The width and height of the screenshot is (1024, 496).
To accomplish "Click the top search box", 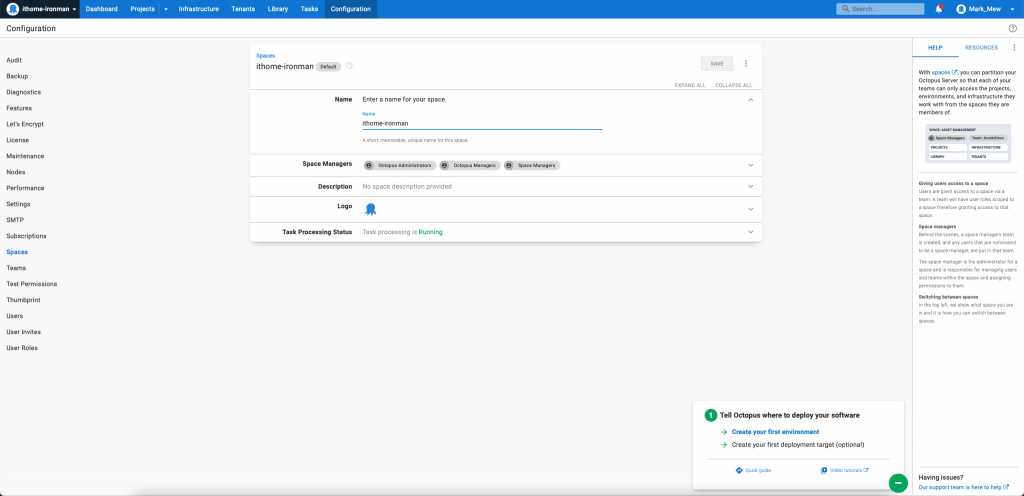I will coord(880,9).
